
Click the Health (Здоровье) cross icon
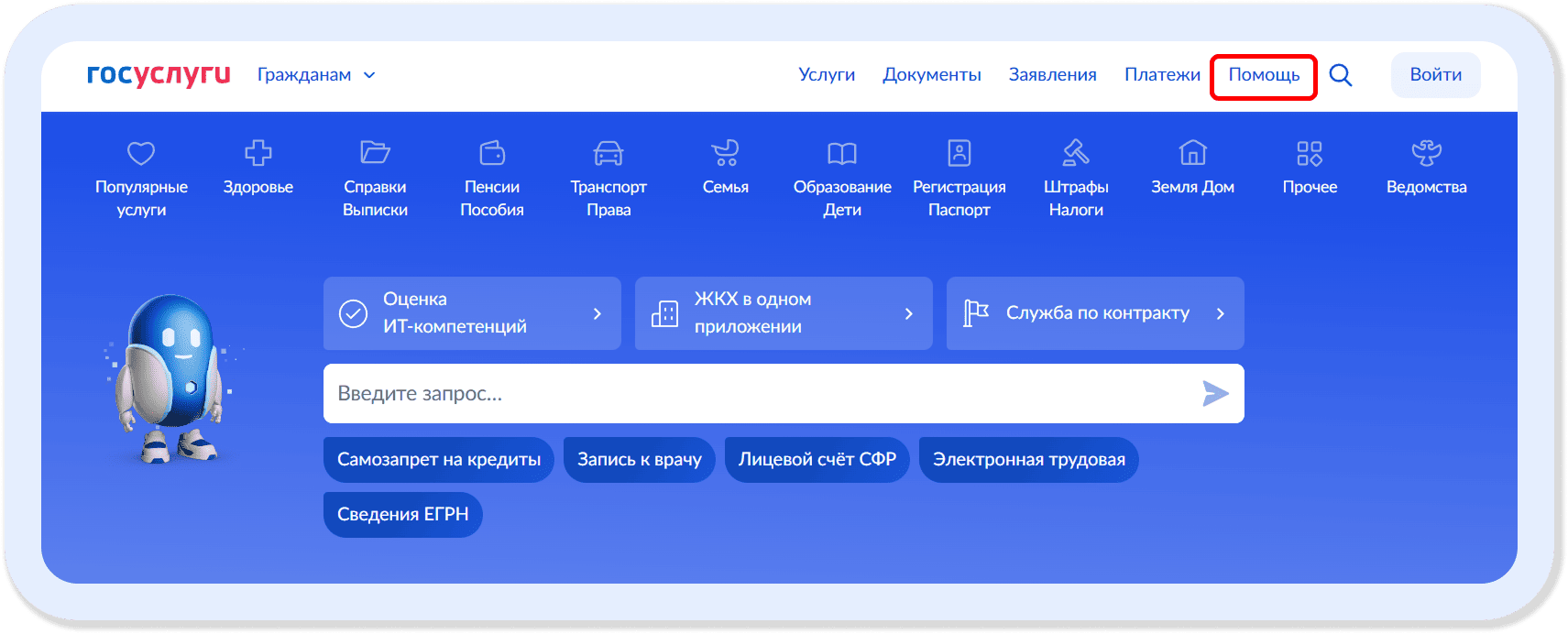[258, 153]
